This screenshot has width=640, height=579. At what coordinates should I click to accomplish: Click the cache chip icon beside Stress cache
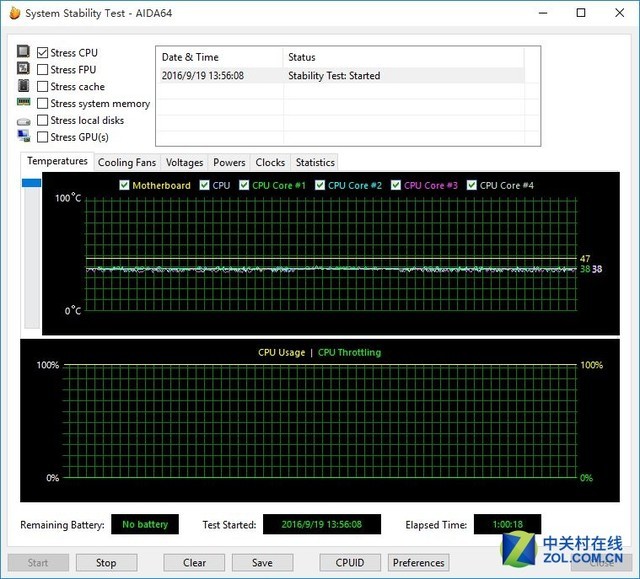coord(24,86)
